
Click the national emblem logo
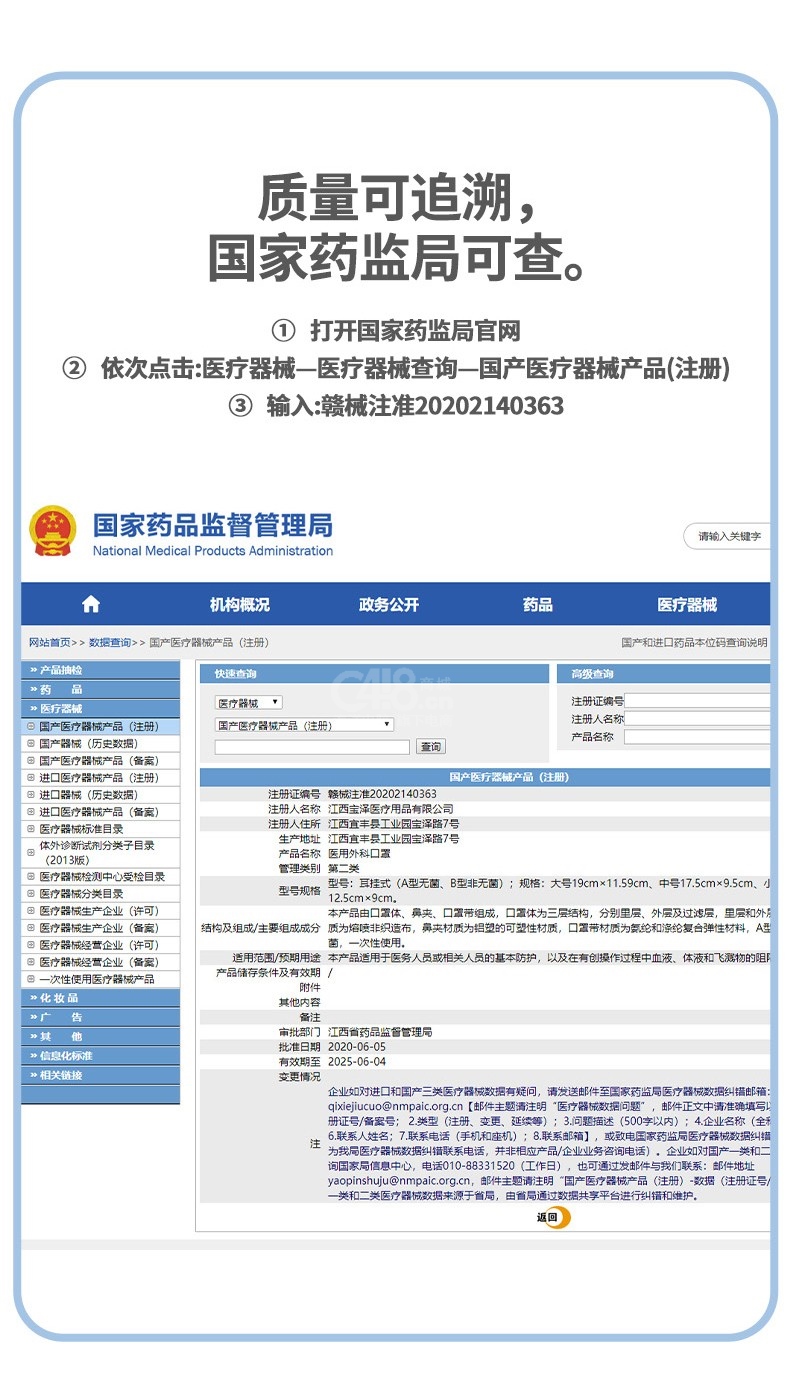tap(52, 531)
